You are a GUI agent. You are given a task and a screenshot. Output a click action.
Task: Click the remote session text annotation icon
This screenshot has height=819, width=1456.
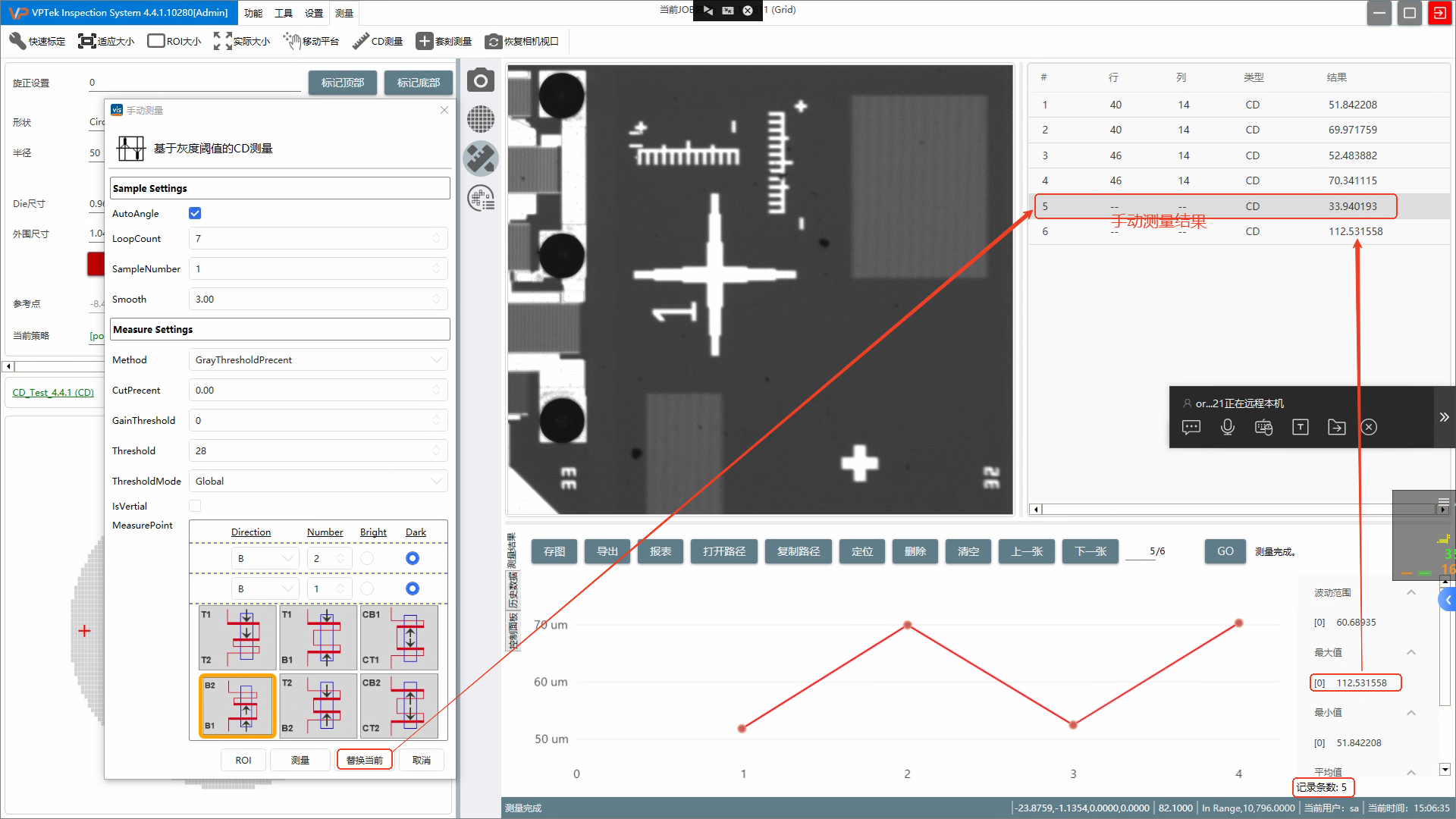[1301, 428]
